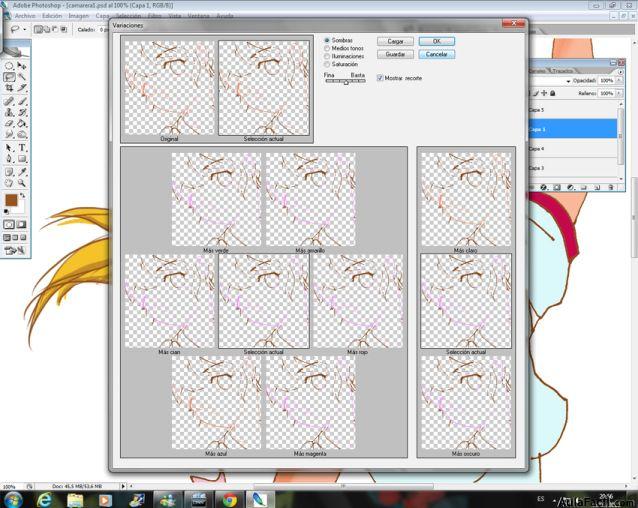Select the Type tool
638x508 pixels.
point(22,148)
